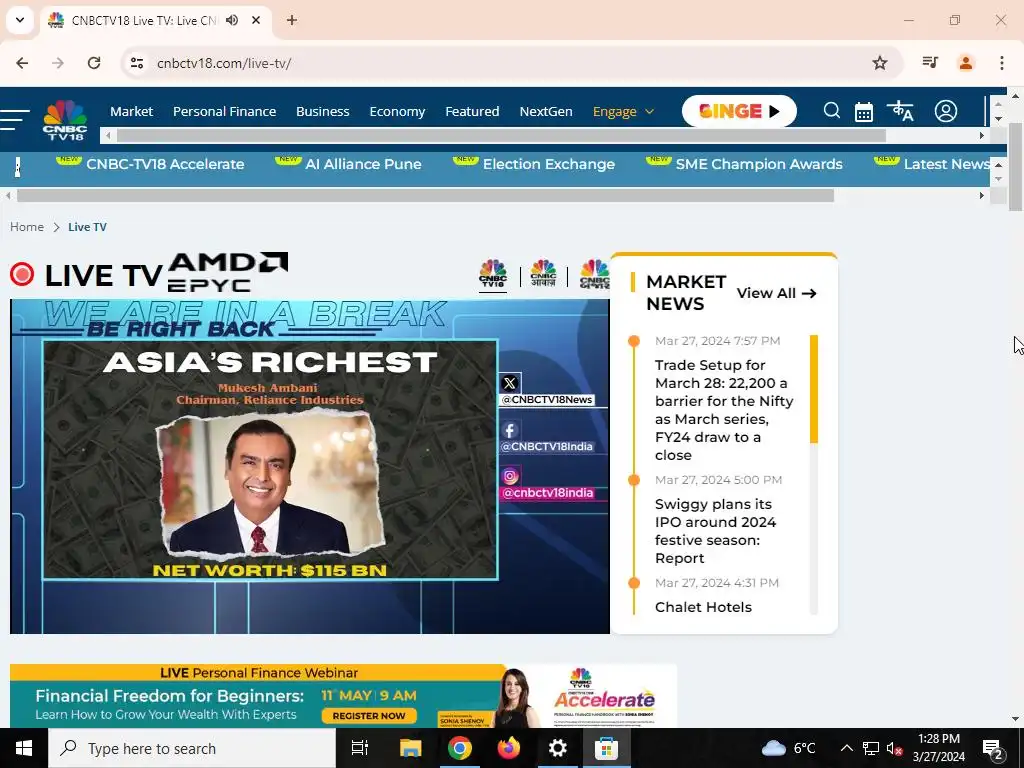Viewport: 1024px width, 768px height.
Task: Open the tab search dropdown arrow
Action: (x=20, y=20)
